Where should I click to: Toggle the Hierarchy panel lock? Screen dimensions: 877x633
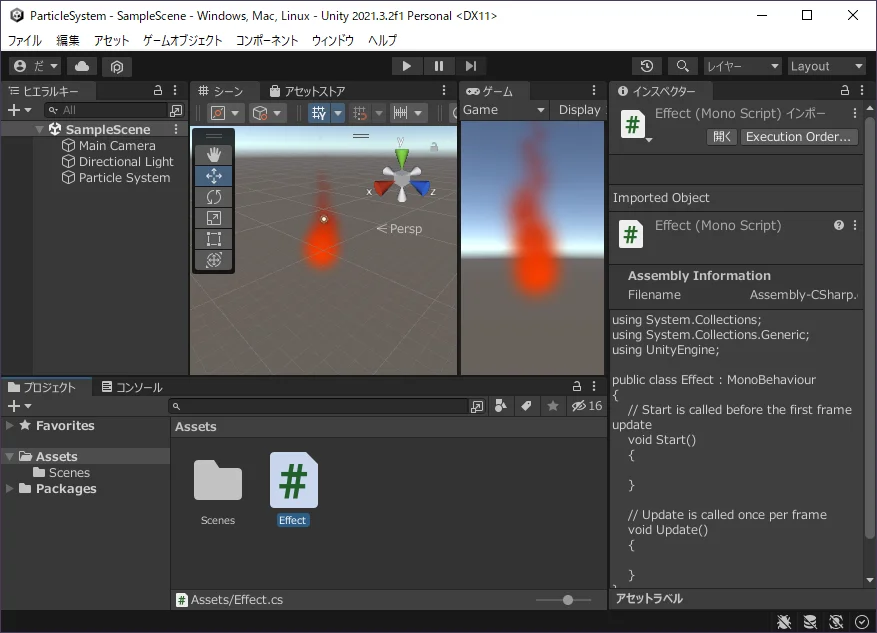click(158, 91)
